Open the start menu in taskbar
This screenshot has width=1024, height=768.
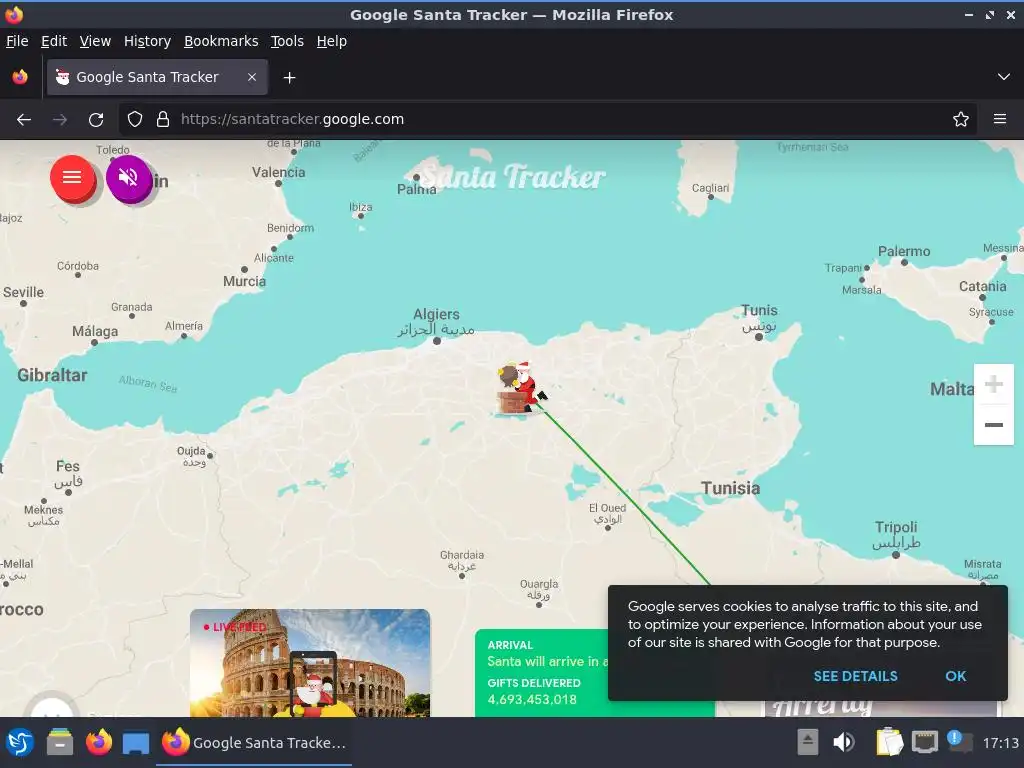point(20,743)
